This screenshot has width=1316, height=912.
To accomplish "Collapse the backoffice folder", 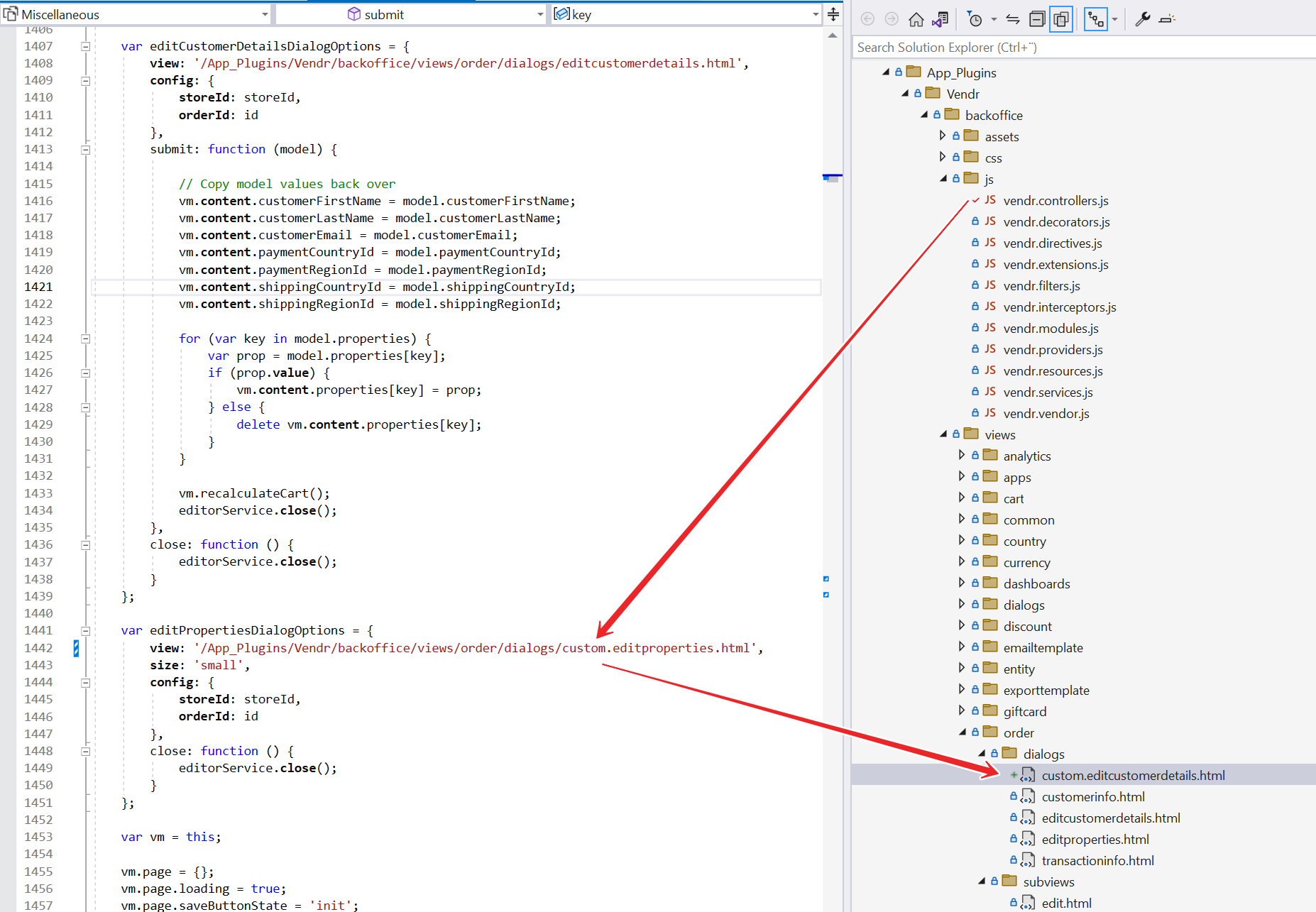I will [924, 114].
